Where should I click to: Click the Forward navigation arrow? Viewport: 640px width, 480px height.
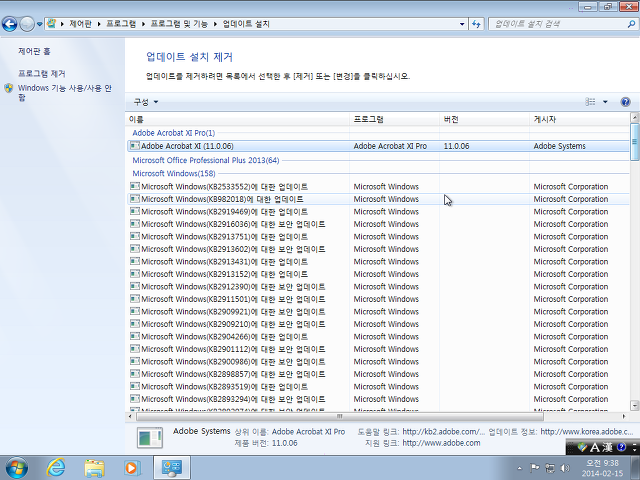click(x=27, y=24)
